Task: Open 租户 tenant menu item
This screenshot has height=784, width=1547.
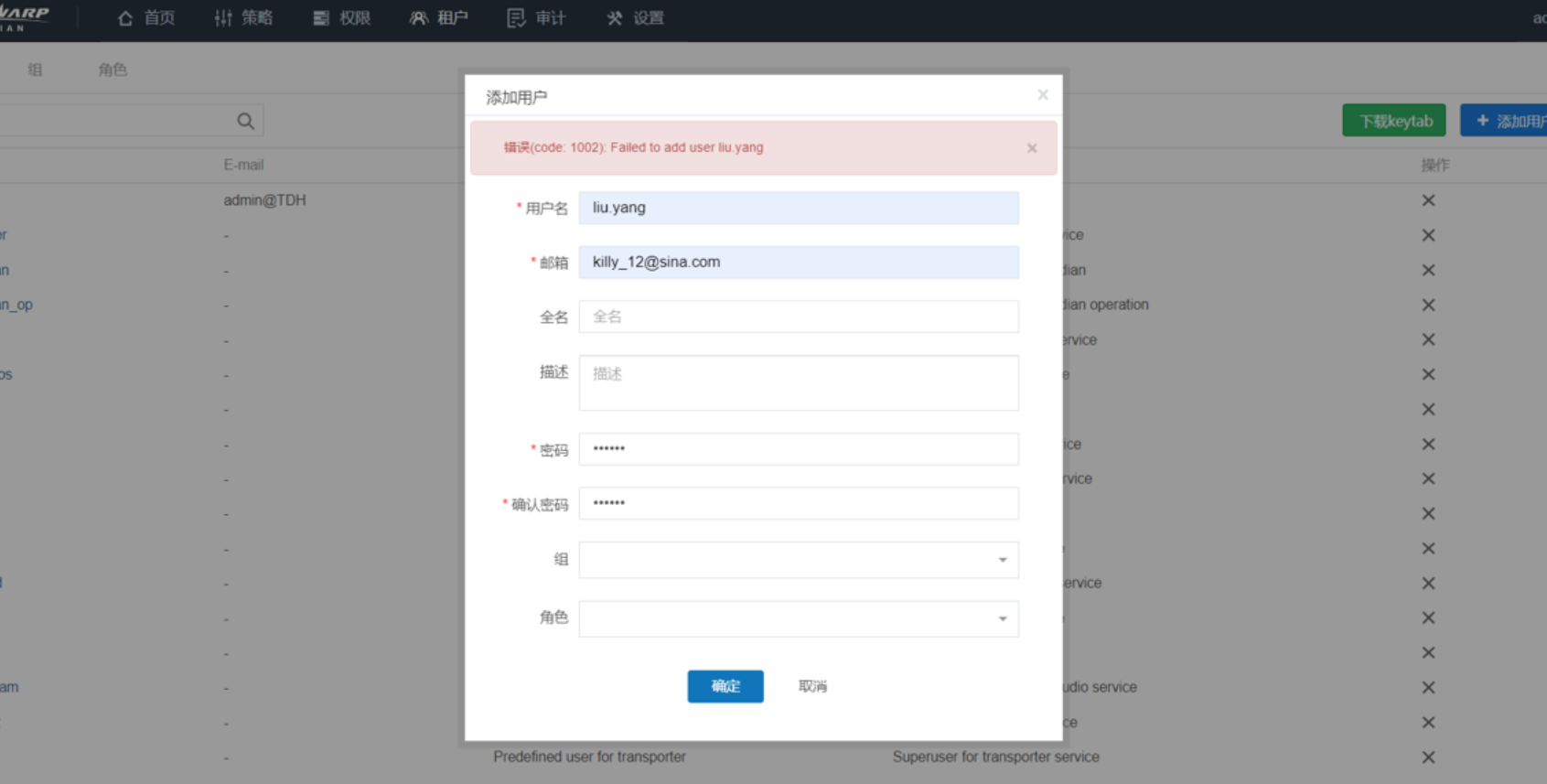Action: pyautogui.click(x=439, y=18)
